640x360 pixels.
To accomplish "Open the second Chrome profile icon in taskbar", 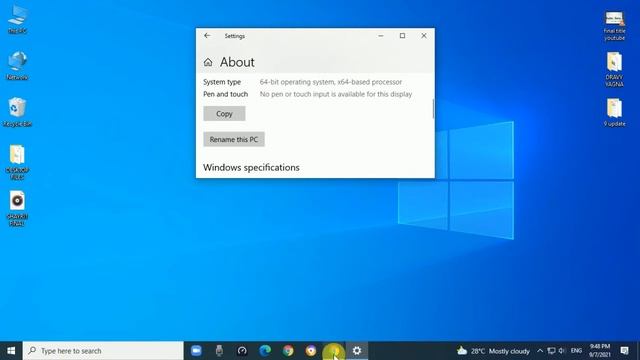I will [x=311, y=351].
